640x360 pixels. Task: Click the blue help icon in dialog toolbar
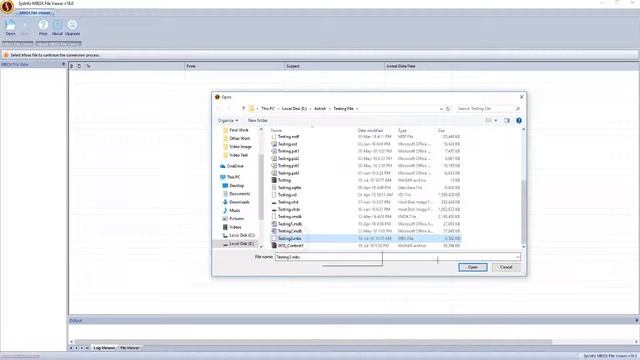pyautogui.click(x=519, y=120)
